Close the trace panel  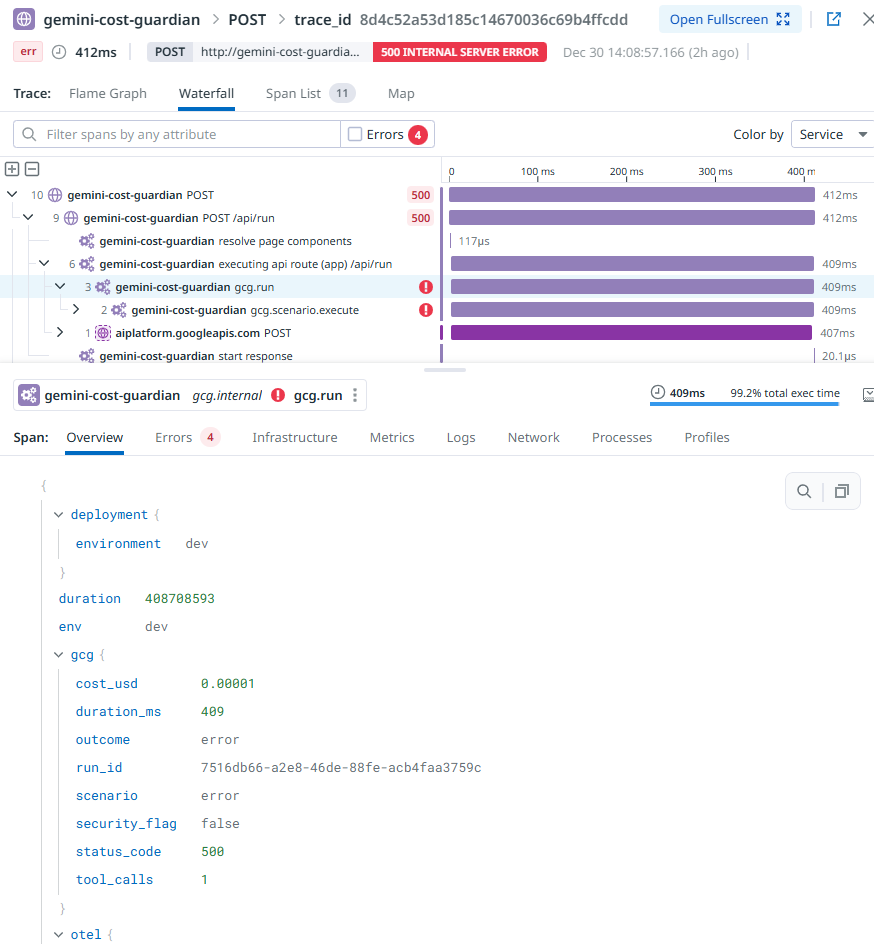pyautogui.click(x=867, y=19)
